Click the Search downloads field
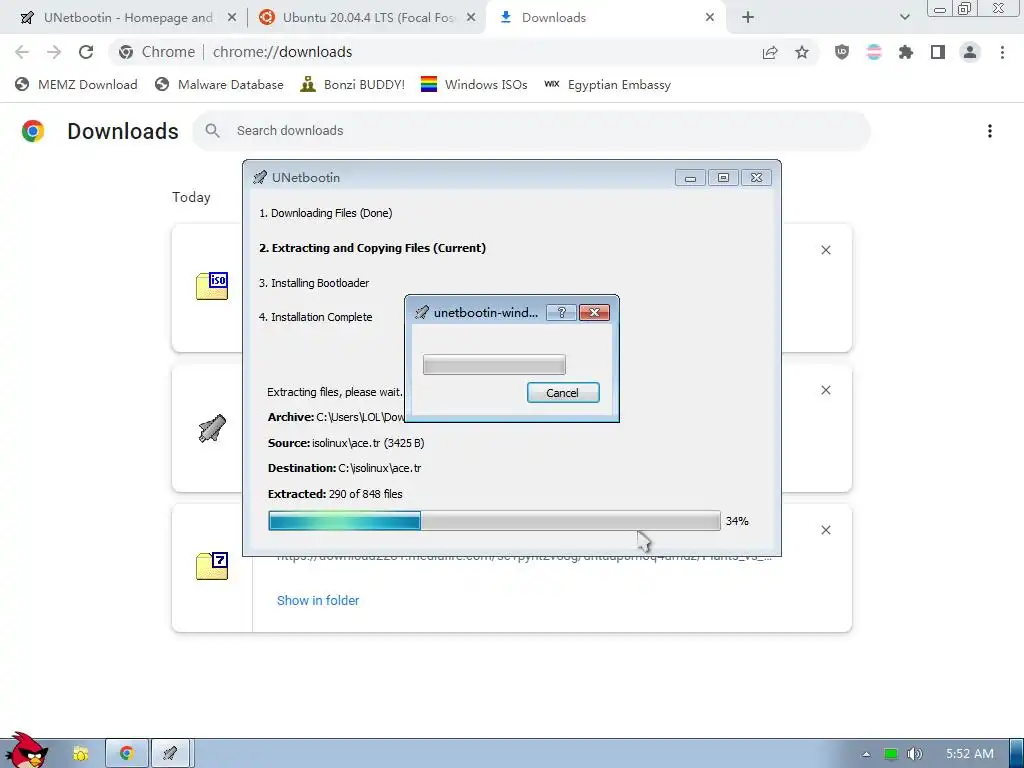Screen dimensions: 1024x768 [531, 131]
